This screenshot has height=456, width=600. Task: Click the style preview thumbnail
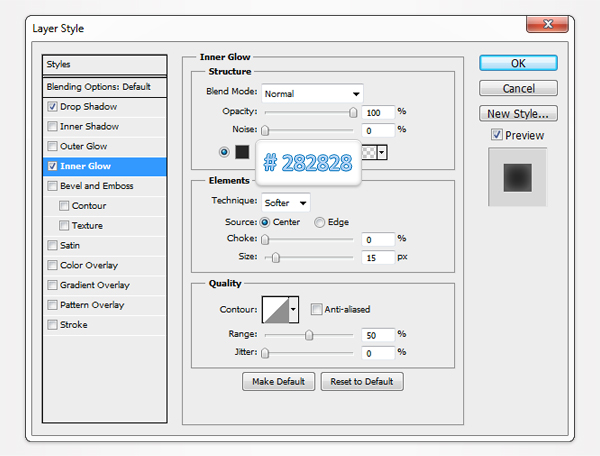click(517, 177)
